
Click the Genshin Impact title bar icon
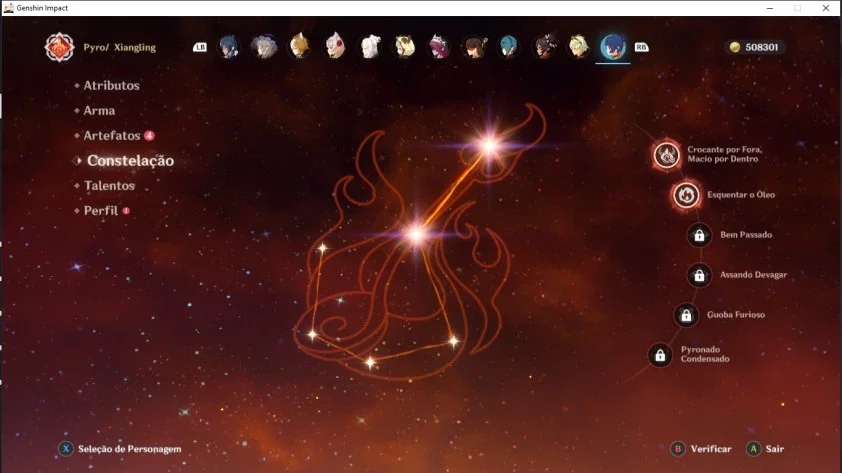pos(9,8)
